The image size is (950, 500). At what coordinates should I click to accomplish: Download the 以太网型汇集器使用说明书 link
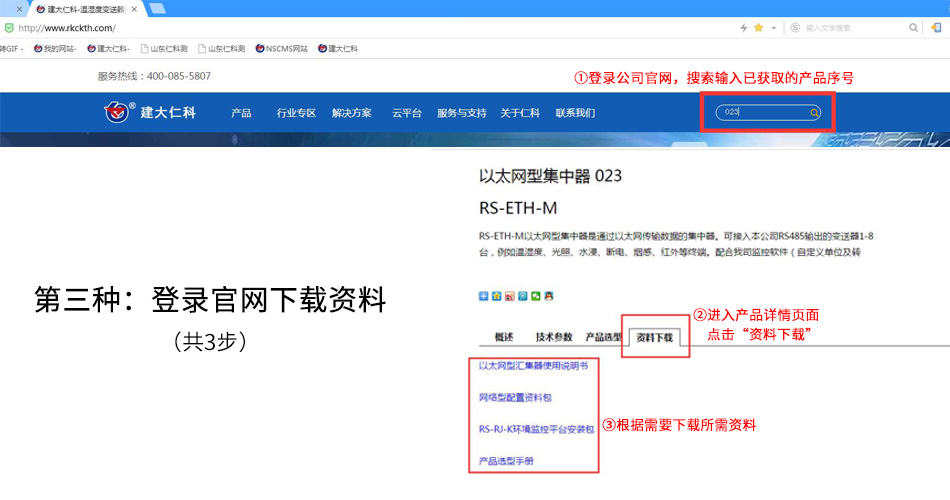533,366
